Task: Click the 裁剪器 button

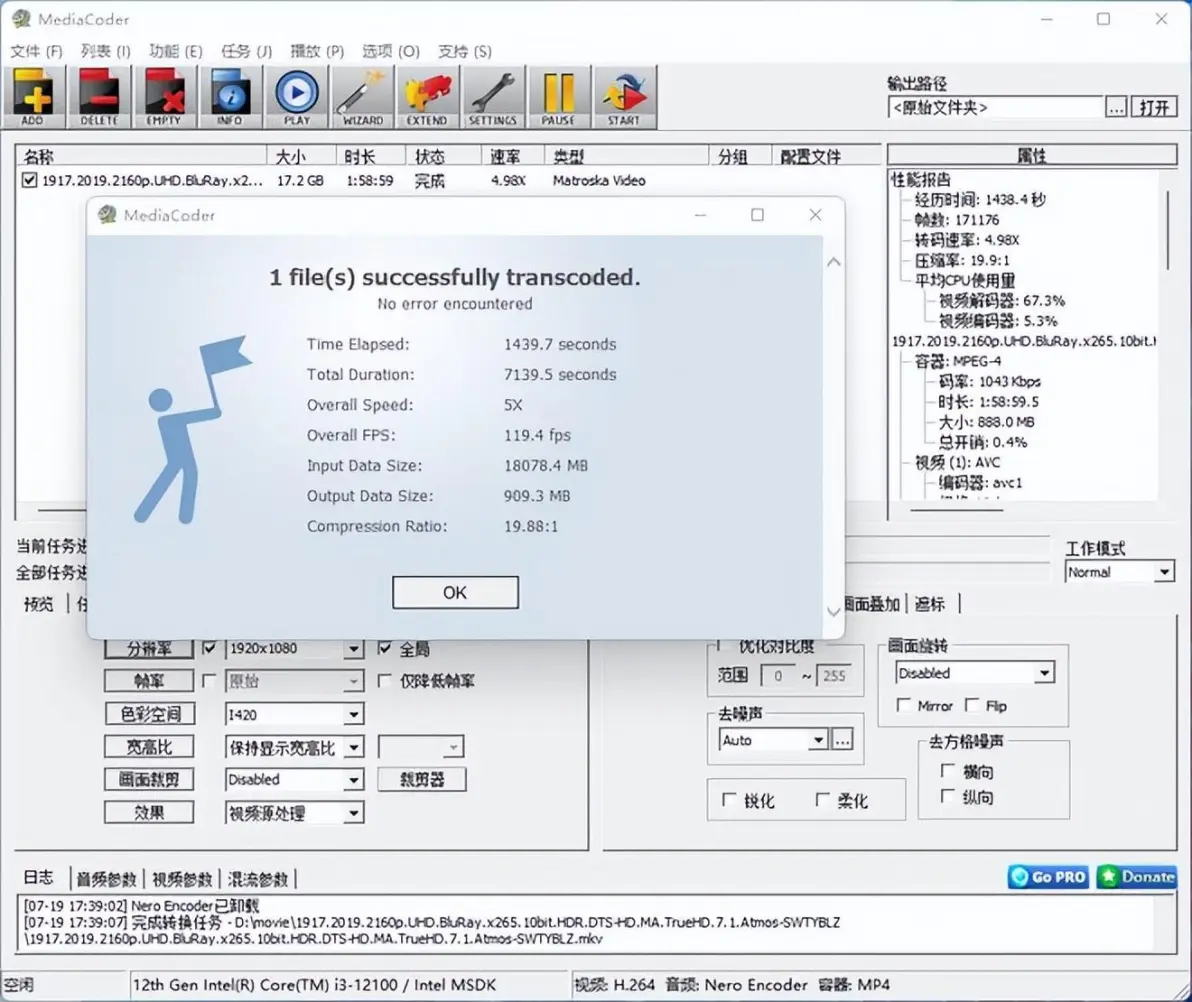Action: point(422,779)
